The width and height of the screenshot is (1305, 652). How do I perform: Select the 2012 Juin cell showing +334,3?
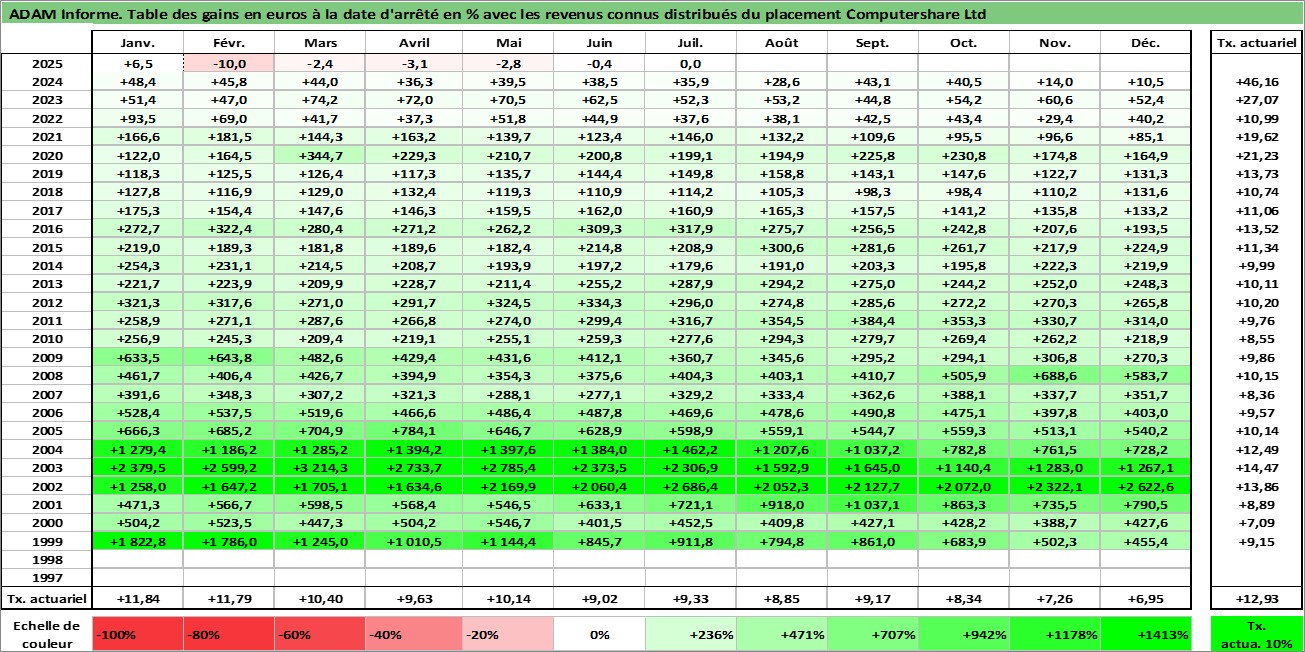tap(600, 302)
